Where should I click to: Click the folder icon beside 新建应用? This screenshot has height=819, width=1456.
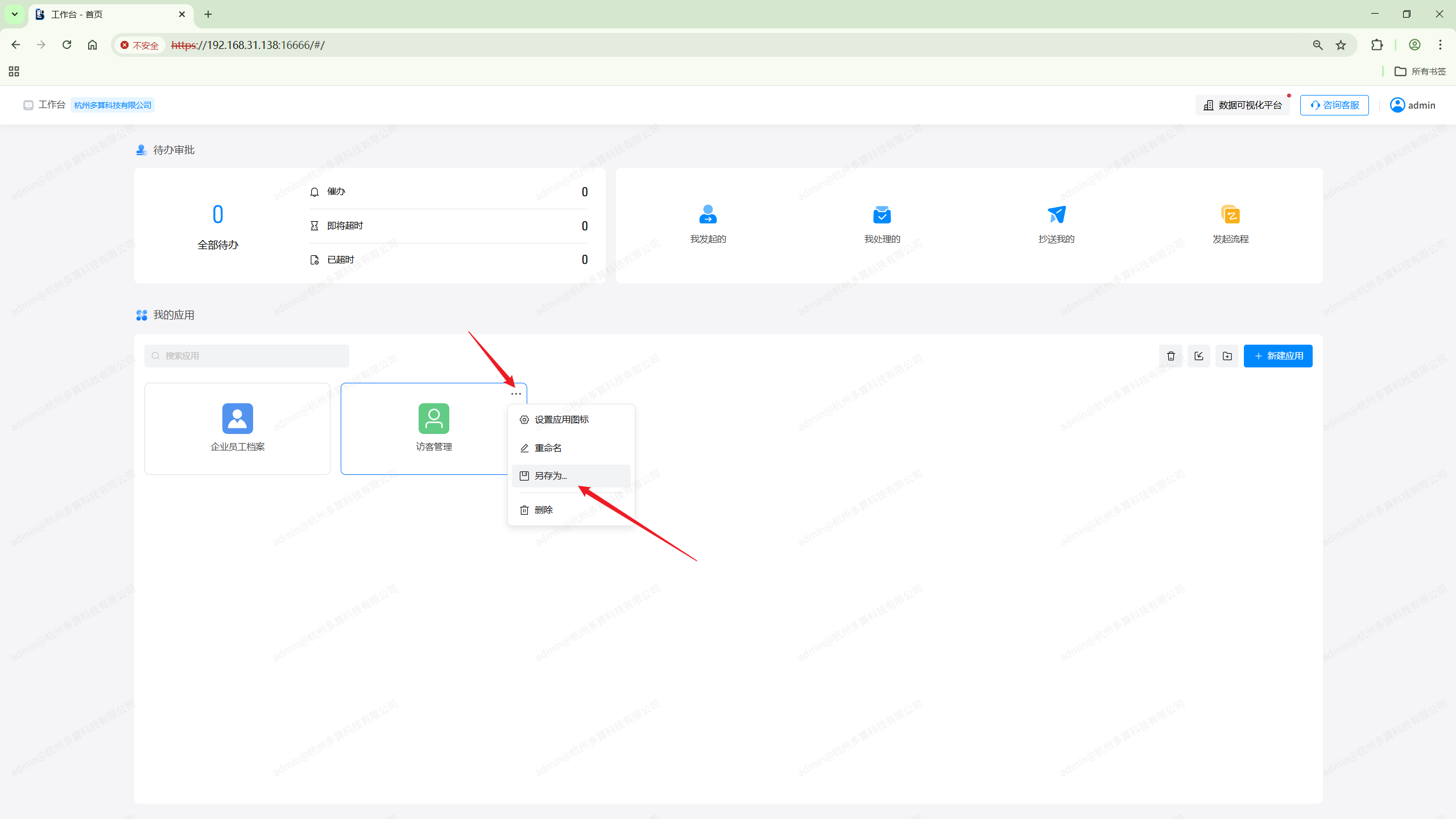1227,356
